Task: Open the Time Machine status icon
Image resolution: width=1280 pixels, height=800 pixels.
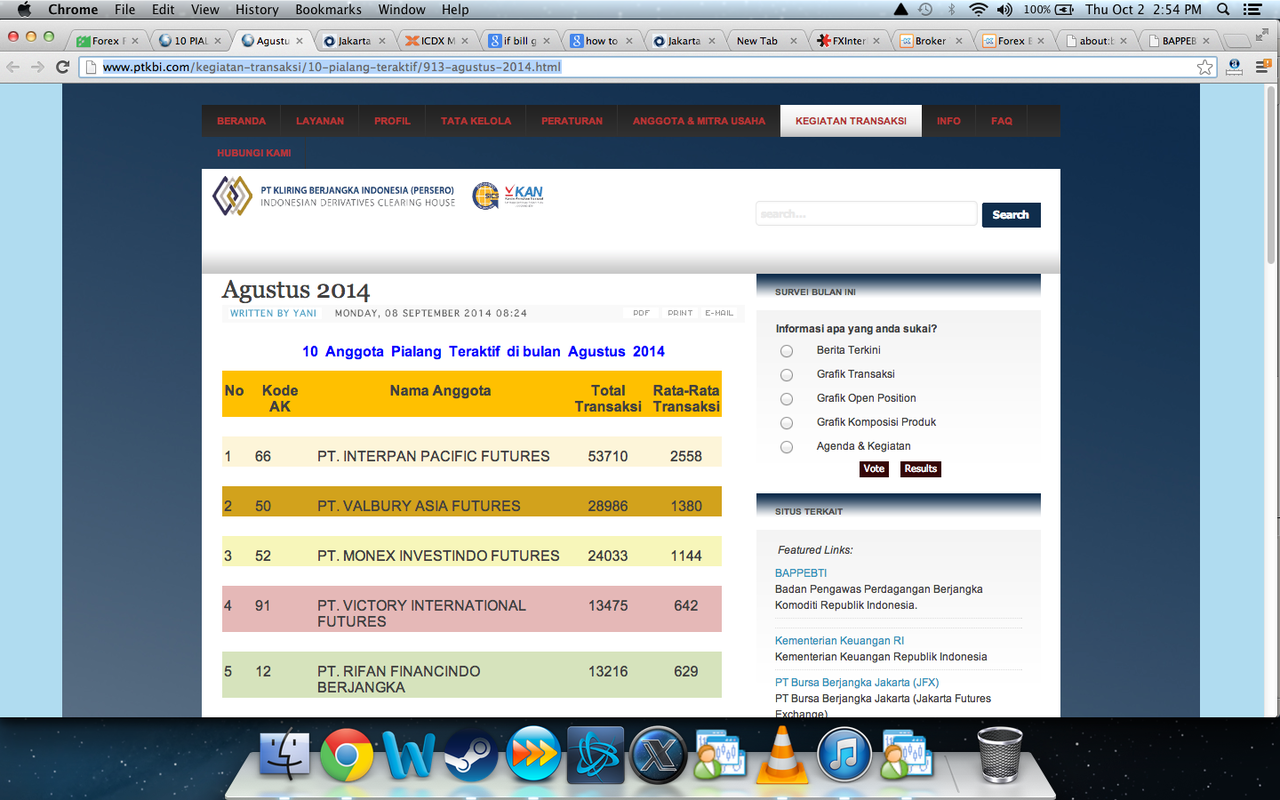Action: tap(925, 9)
